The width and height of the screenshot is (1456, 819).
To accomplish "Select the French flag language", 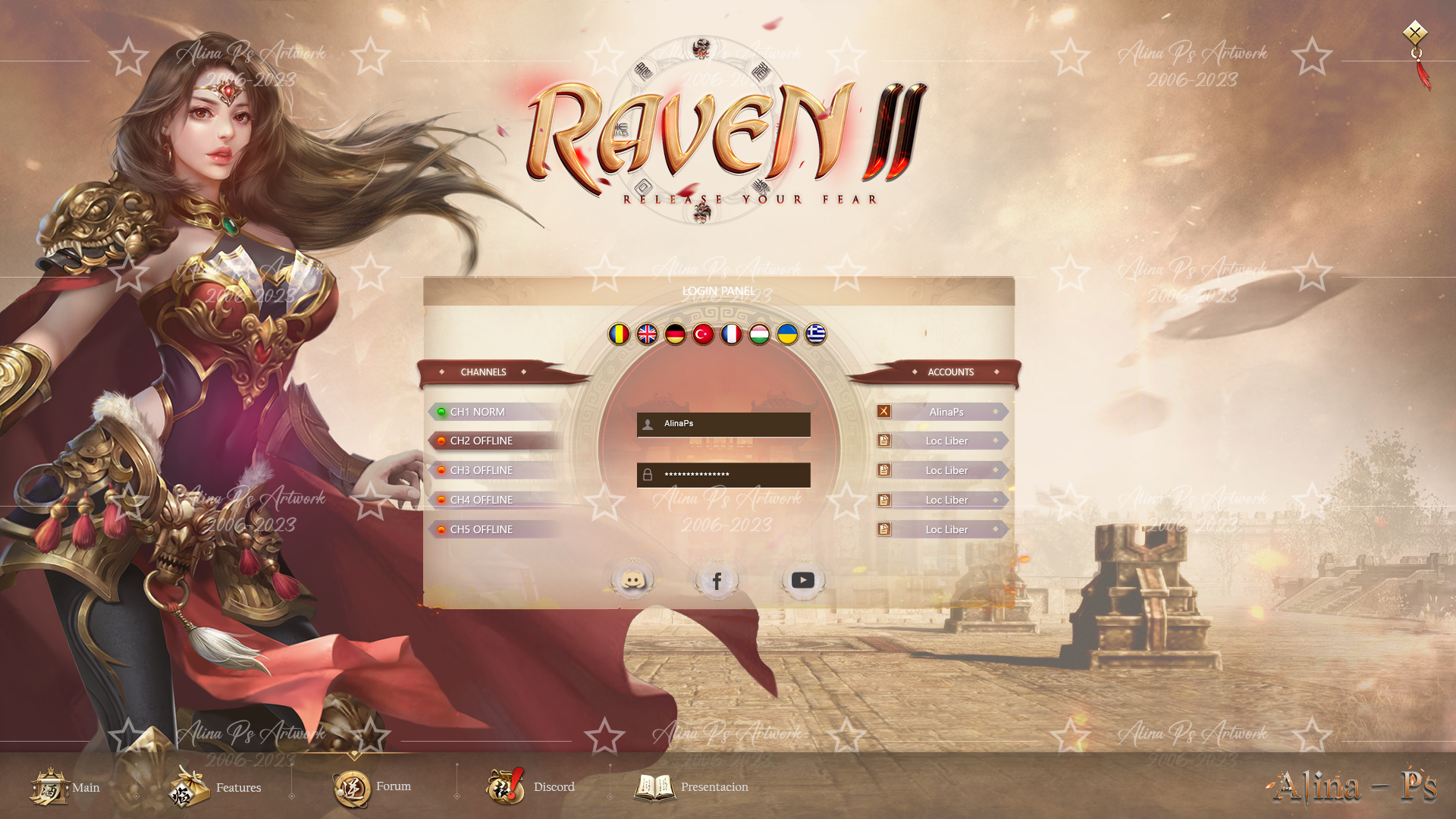I will (x=731, y=334).
